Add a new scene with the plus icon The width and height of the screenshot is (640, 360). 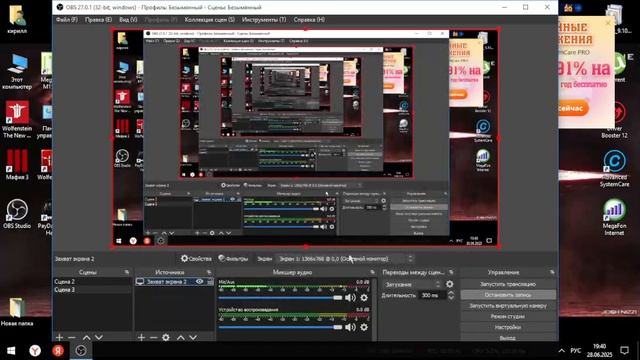[60, 338]
